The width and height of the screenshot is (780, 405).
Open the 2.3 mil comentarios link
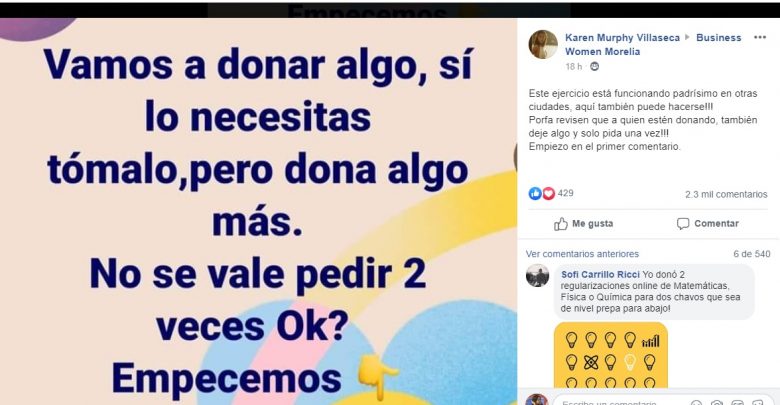[x=726, y=194]
